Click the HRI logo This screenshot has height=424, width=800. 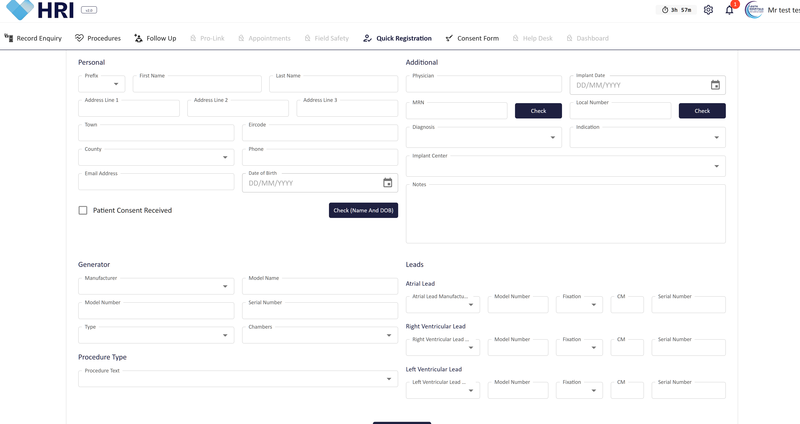click(40, 10)
